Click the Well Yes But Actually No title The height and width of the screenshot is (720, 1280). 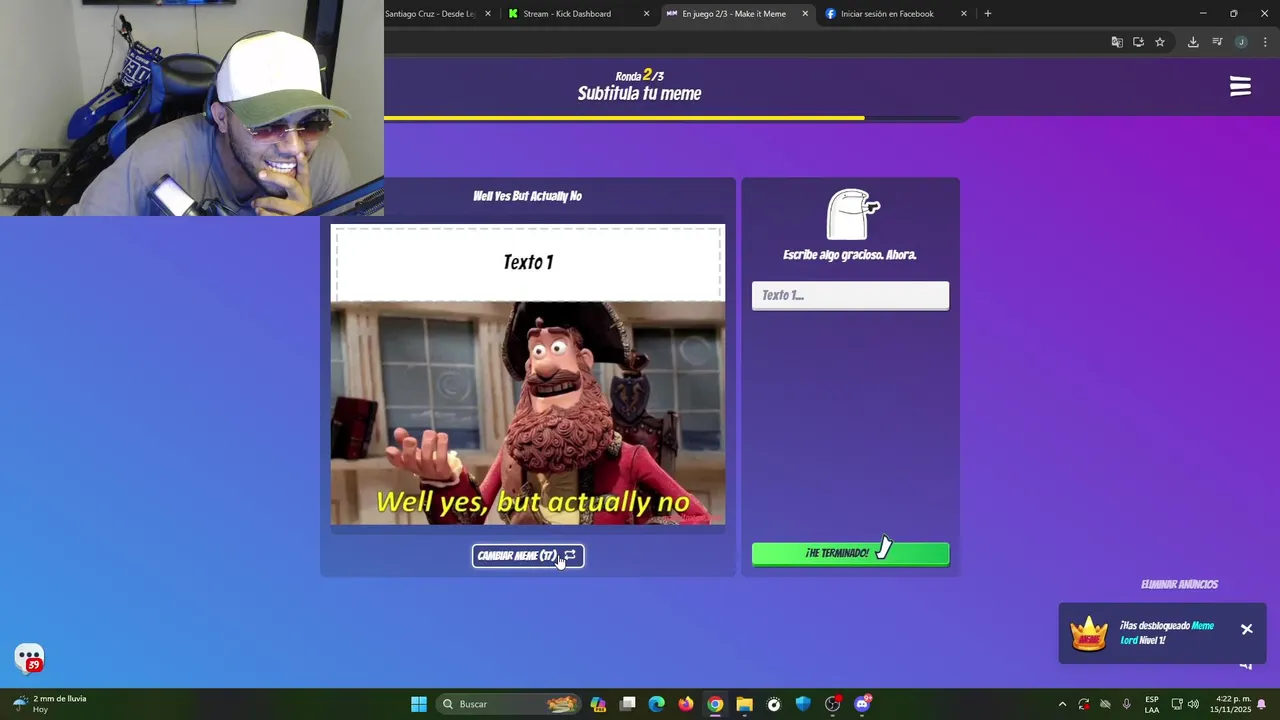tap(527, 196)
